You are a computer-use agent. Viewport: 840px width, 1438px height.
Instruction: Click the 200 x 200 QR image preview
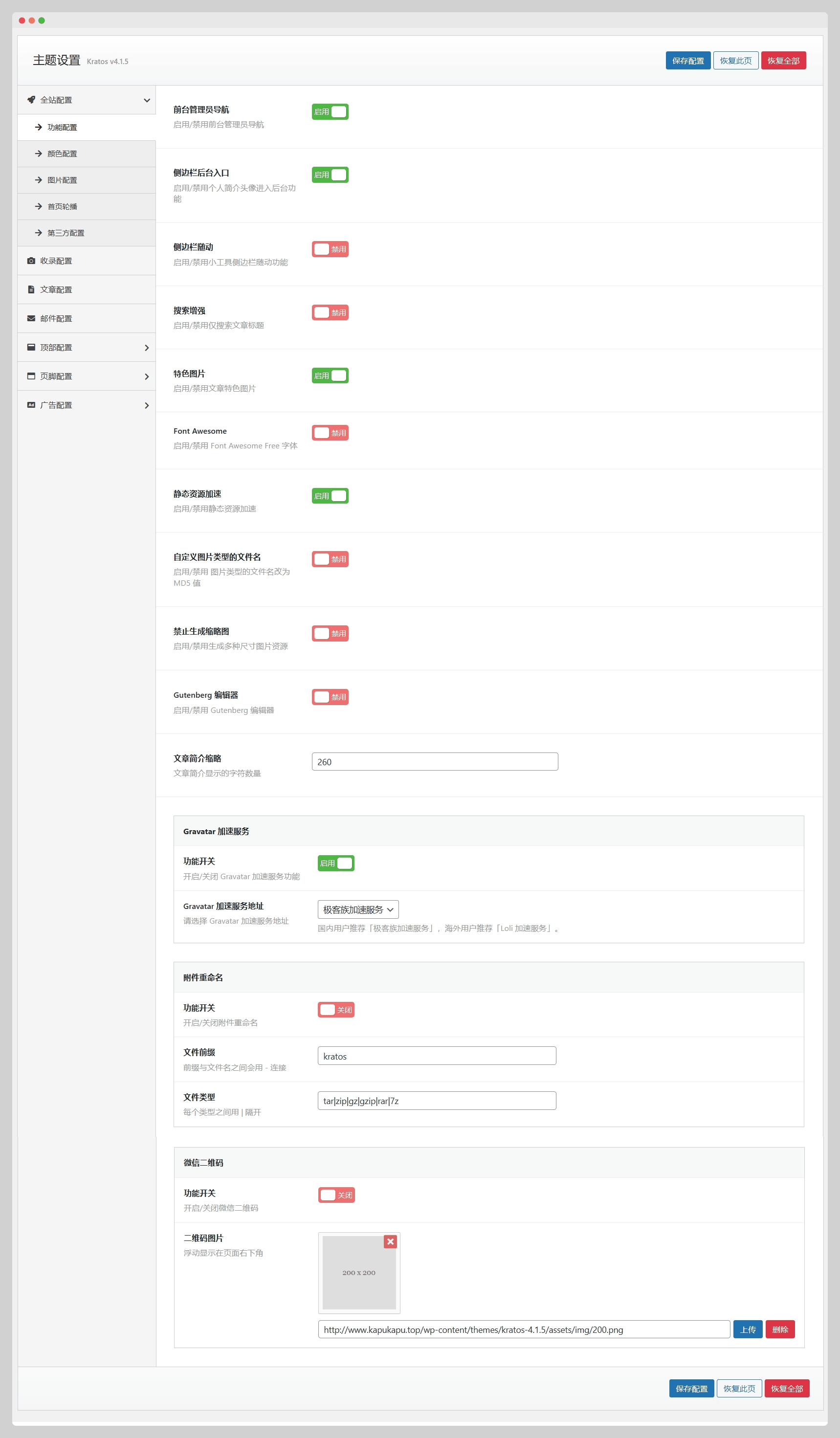(359, 1273)
